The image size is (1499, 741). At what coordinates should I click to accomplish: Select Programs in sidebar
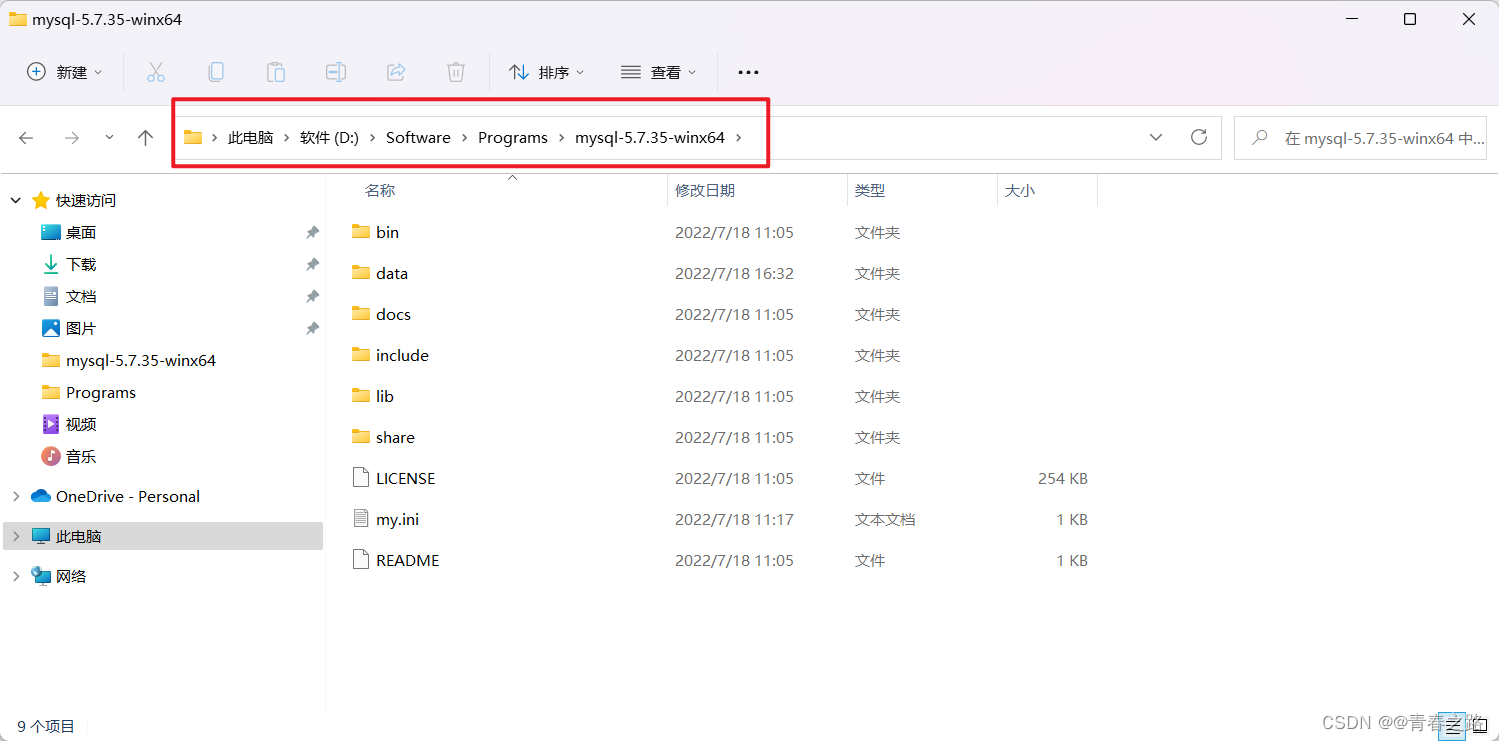click(101, 392)
